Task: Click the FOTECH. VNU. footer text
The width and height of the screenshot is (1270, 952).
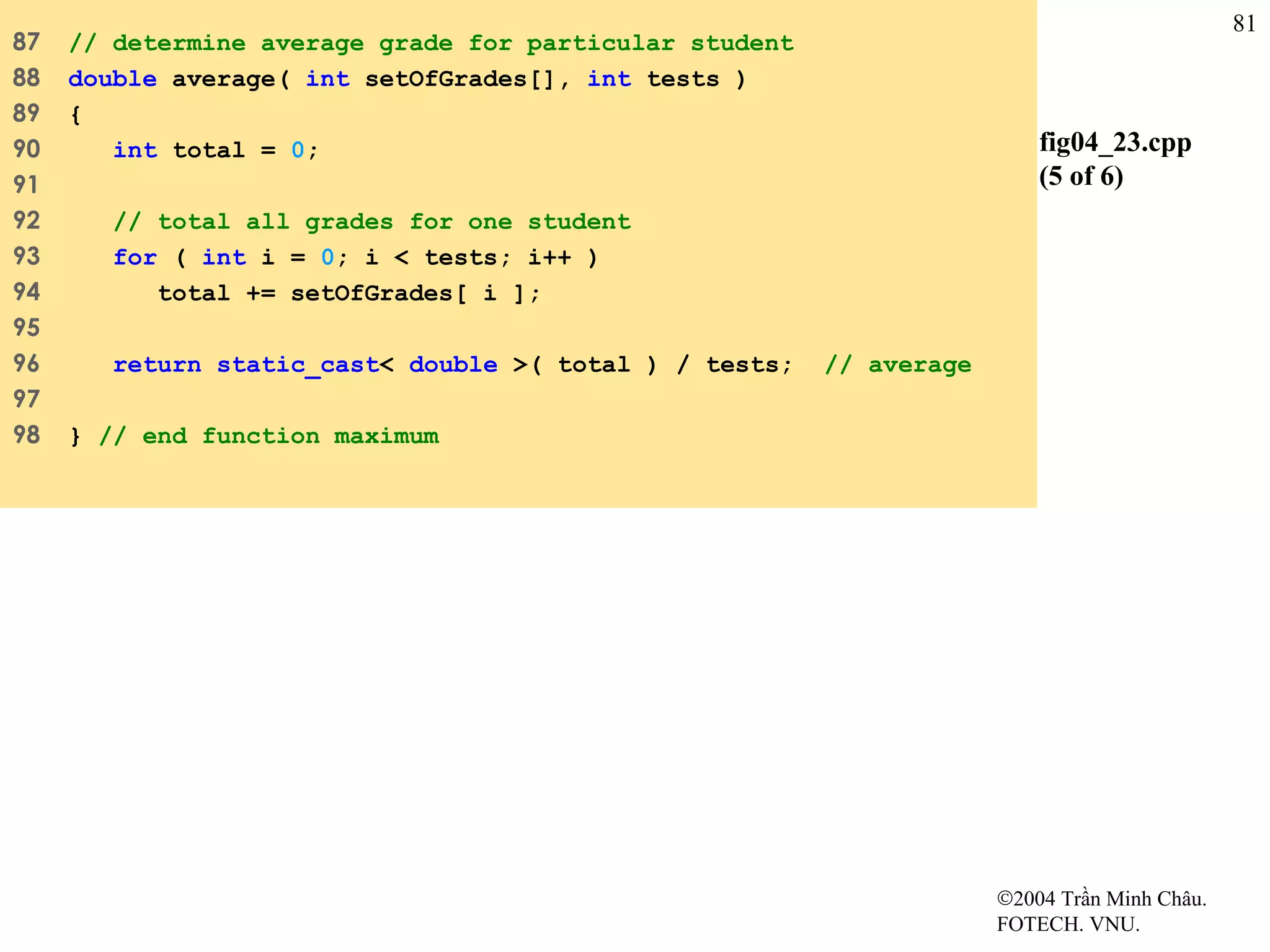Action: coord(1068,925)
